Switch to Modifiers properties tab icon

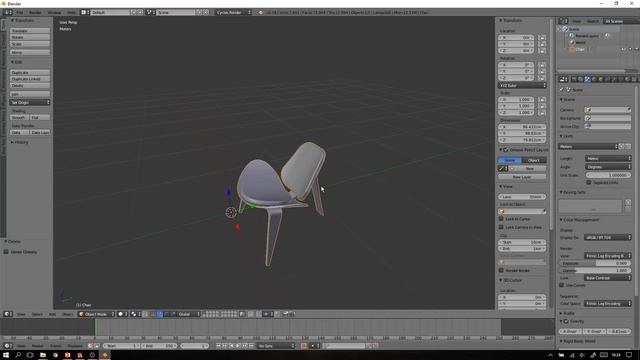tap(613, 79)
